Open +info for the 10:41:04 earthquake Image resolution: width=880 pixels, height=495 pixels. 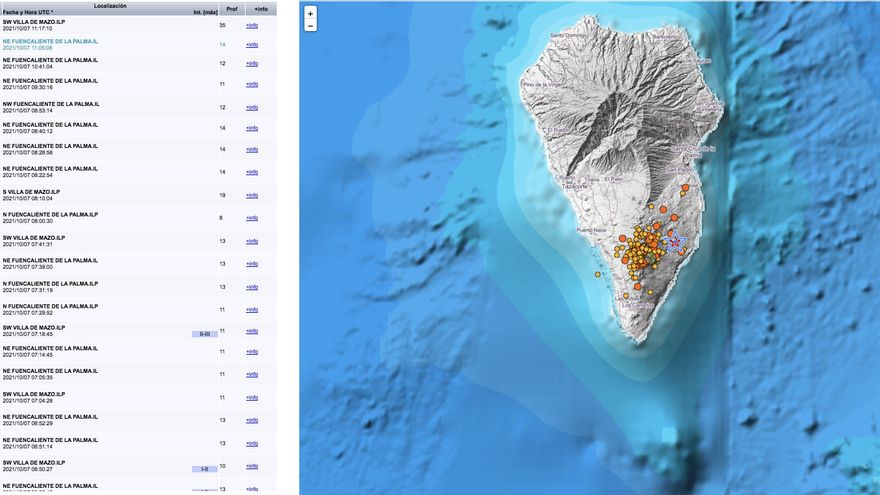point(252,63)
